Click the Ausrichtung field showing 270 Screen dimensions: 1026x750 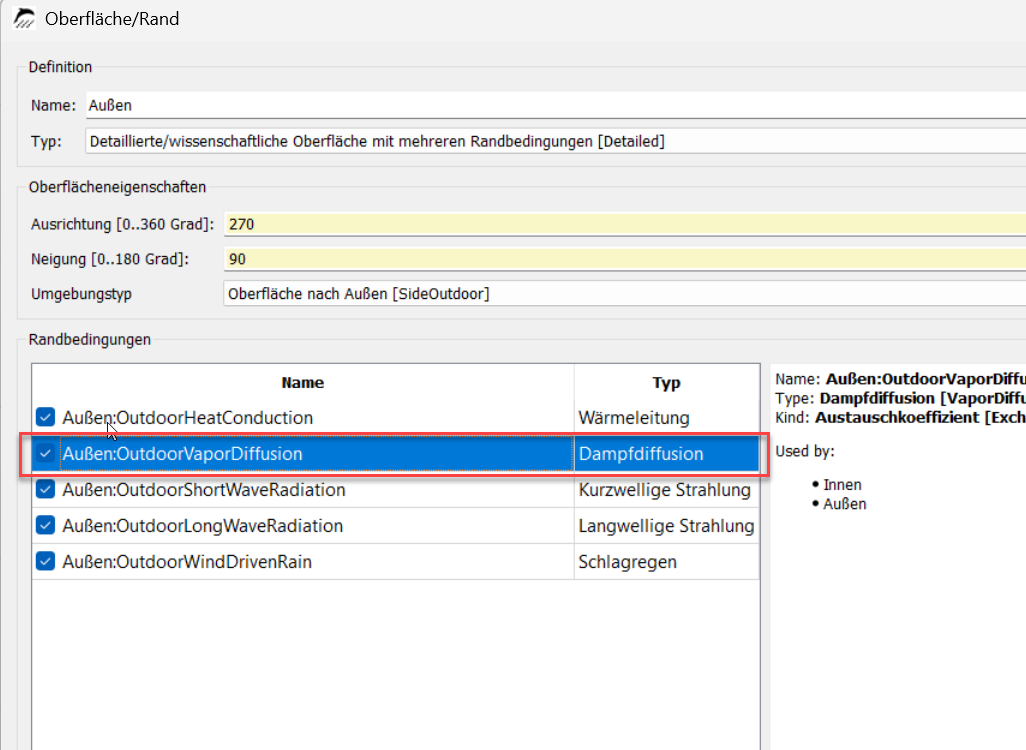625,224
